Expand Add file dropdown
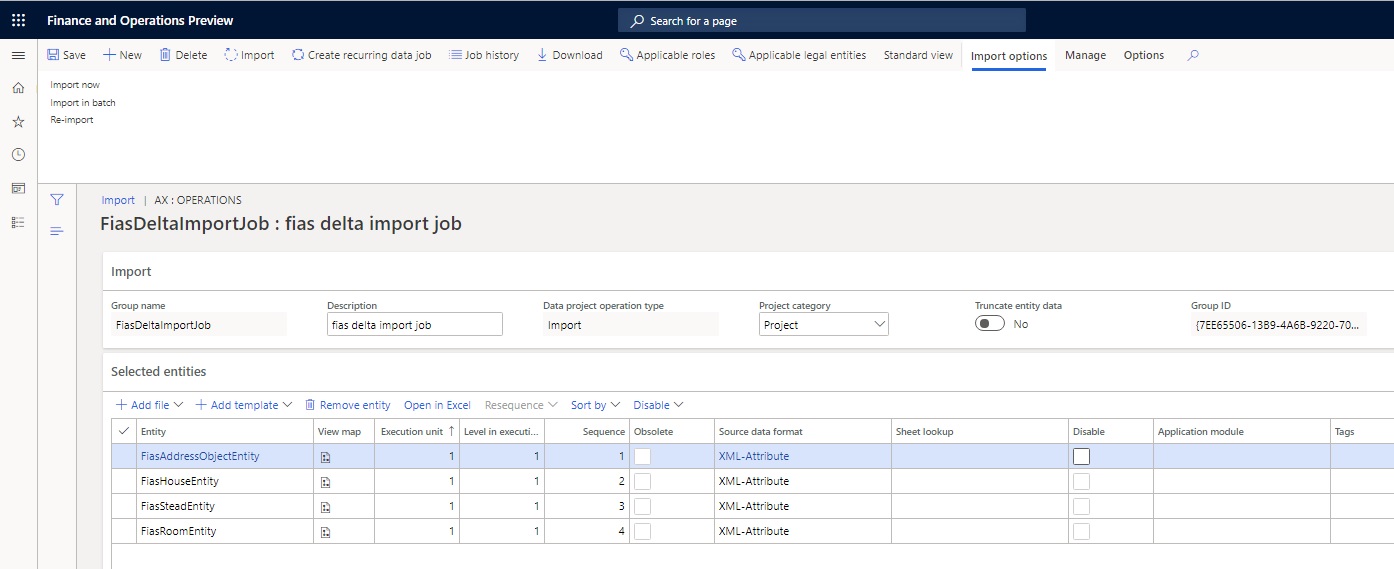Viewport: 1394px width, 569px height. 150,405
